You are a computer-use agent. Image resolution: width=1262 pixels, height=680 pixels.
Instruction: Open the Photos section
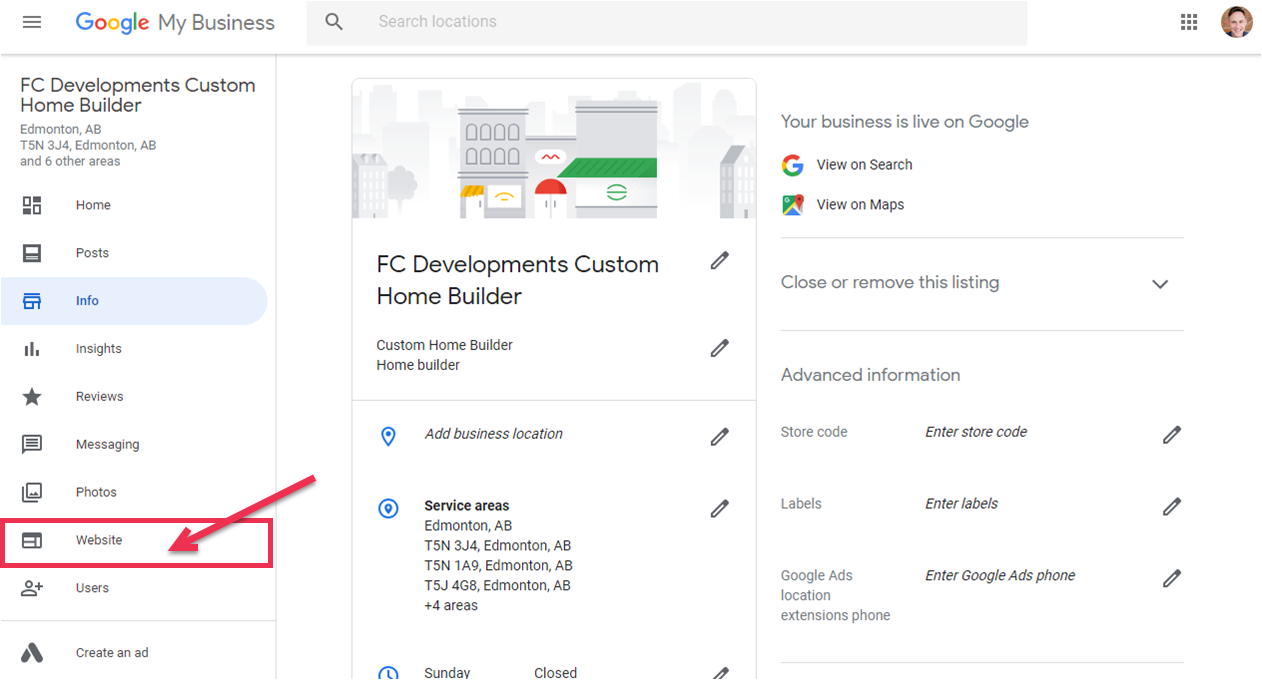point(96,492)
